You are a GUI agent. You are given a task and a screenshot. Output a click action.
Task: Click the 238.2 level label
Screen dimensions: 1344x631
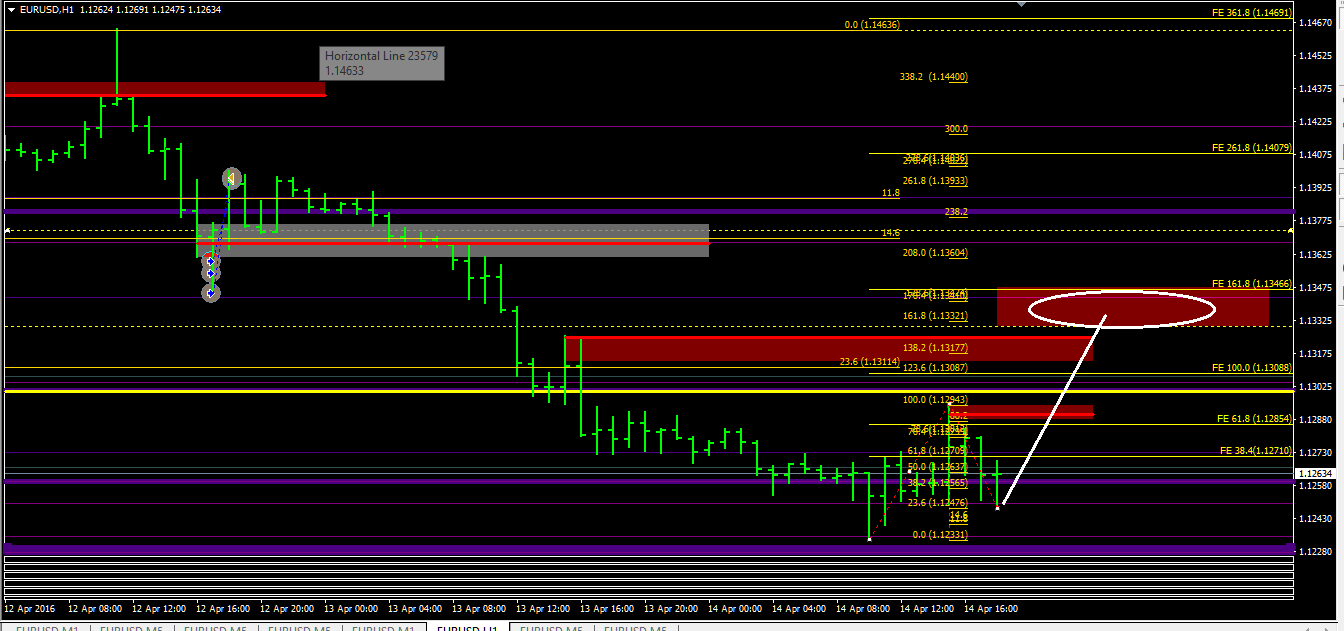point(956,212)
